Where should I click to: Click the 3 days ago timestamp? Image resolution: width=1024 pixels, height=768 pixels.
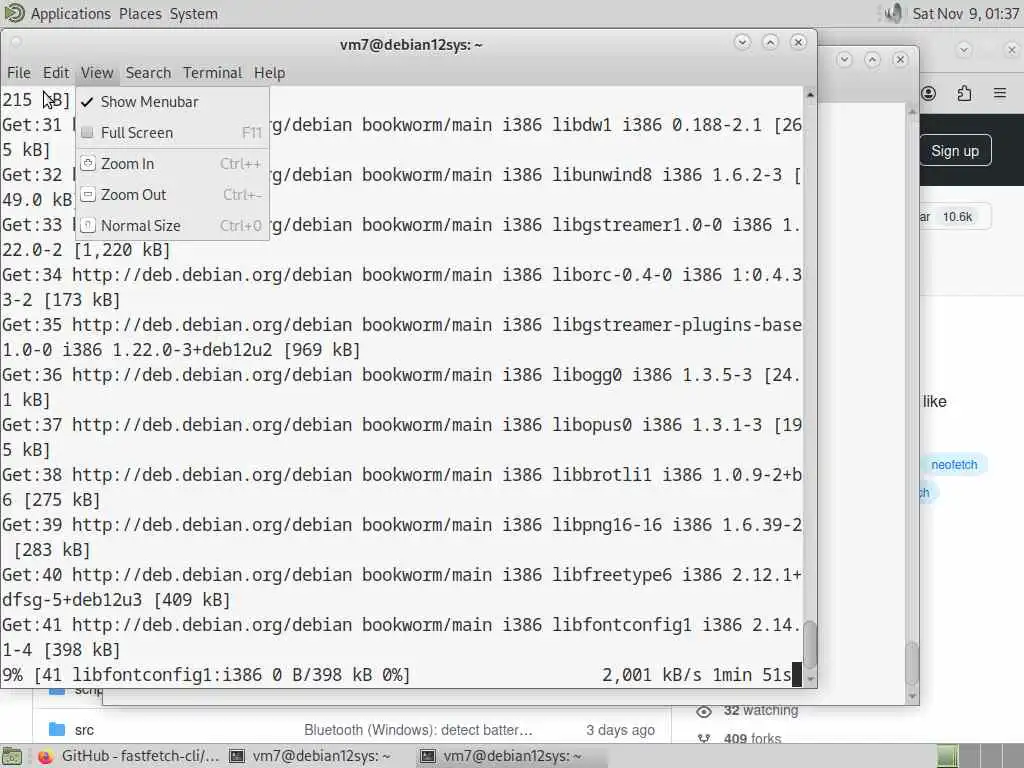(620, 730)
